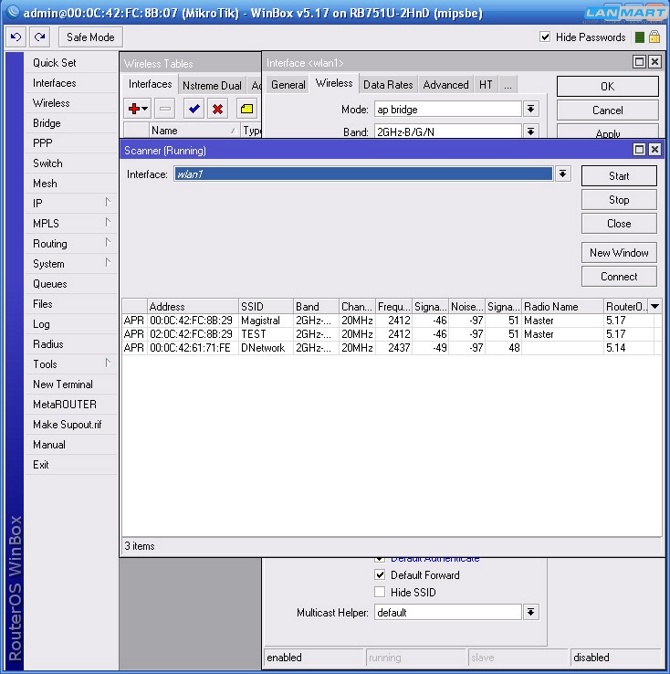Click the Safe Mode button

90,37
